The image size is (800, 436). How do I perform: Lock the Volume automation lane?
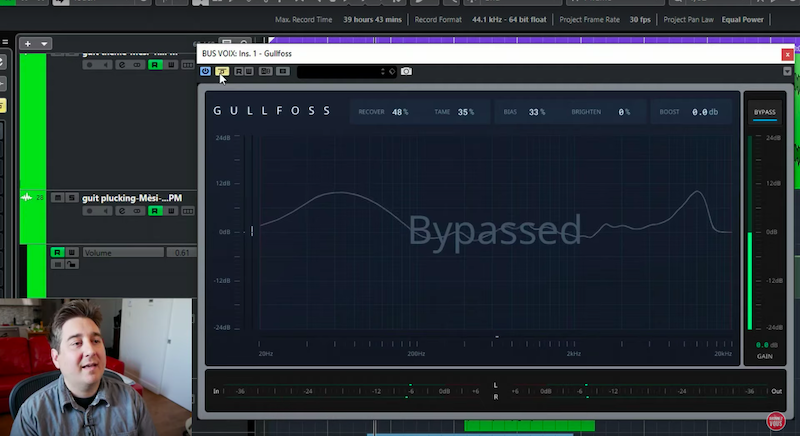[71, 264]
